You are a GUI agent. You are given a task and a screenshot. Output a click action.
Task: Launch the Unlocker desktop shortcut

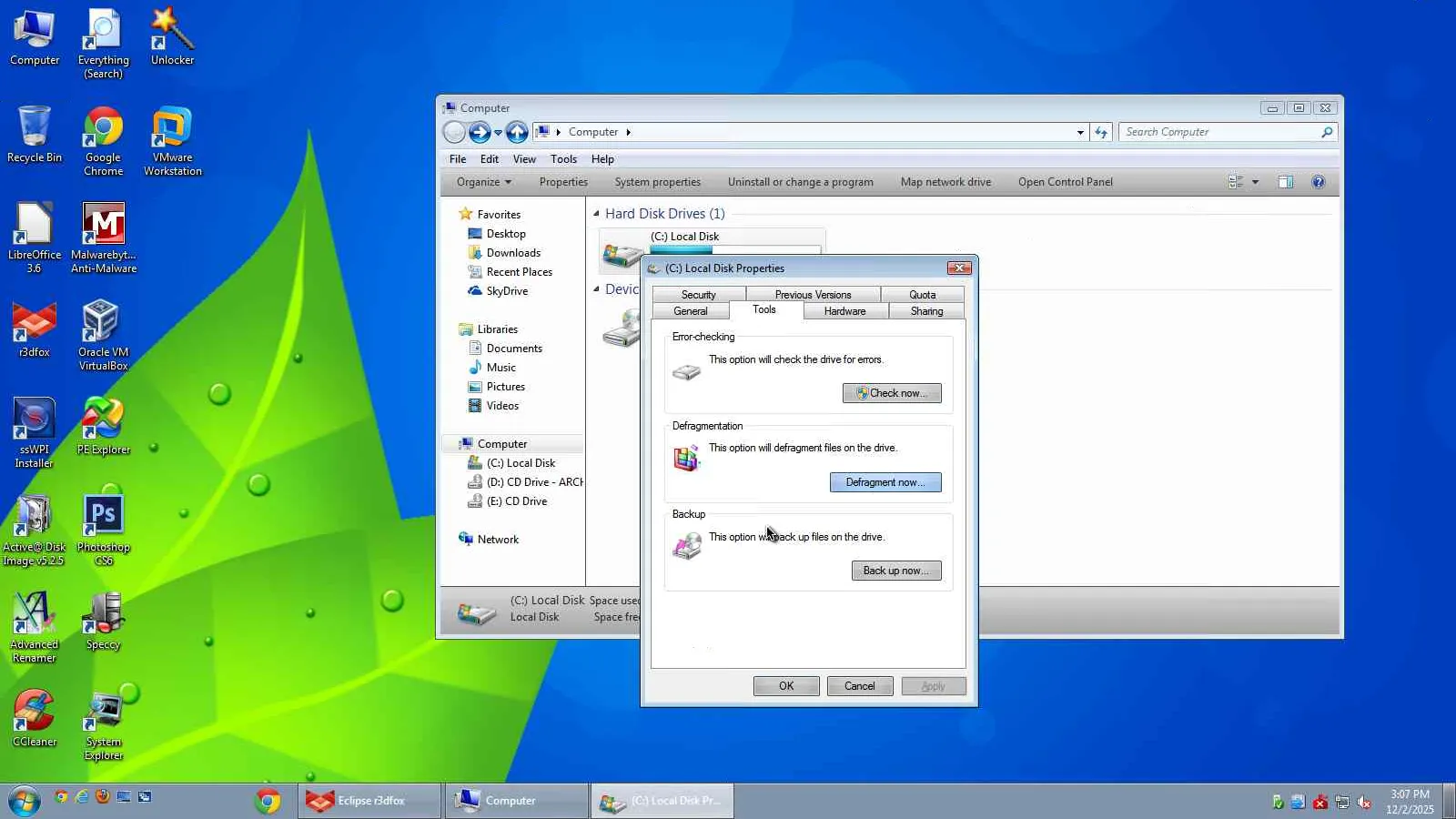pos(172,38)
